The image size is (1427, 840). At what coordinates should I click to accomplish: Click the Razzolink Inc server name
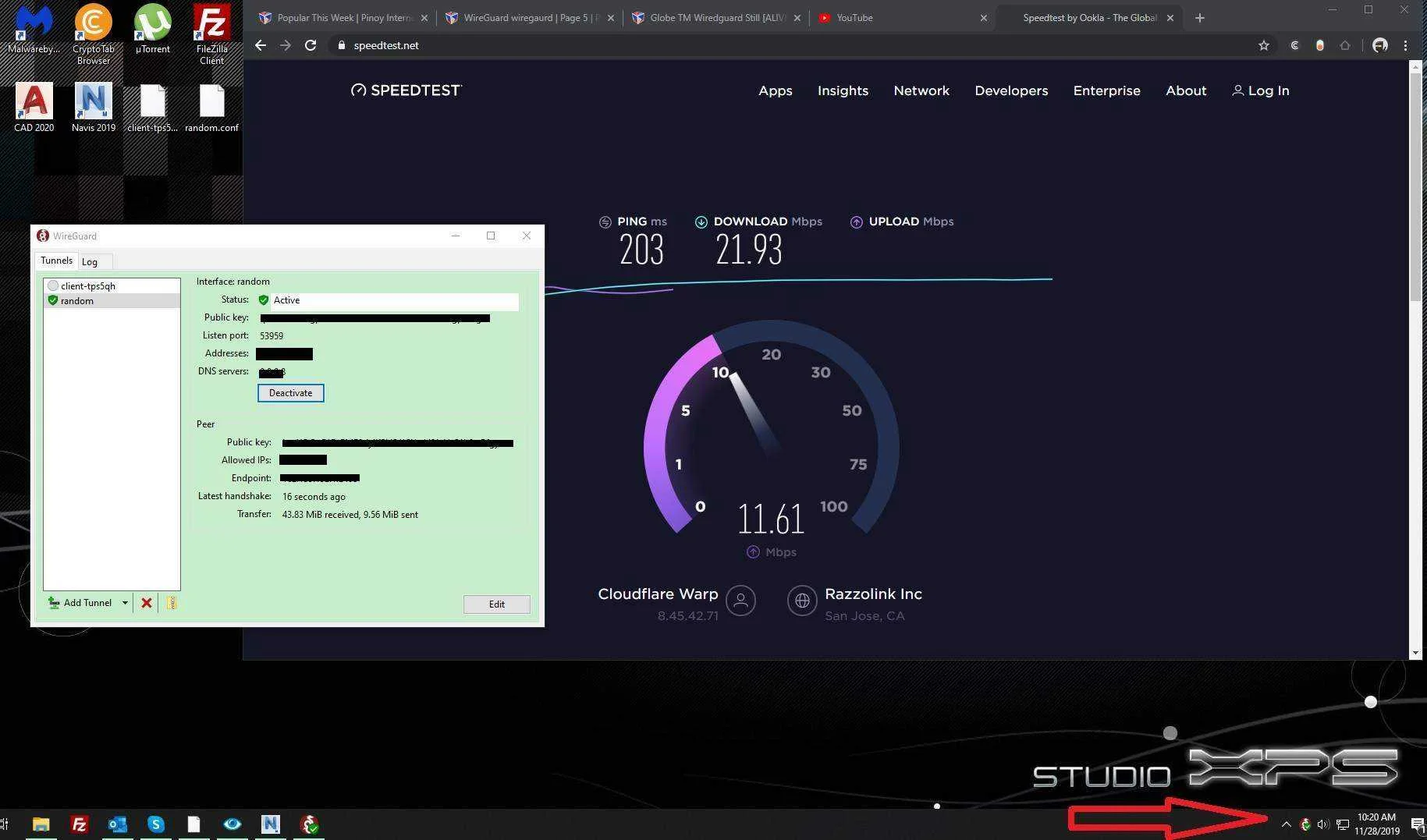coord(873,594)
